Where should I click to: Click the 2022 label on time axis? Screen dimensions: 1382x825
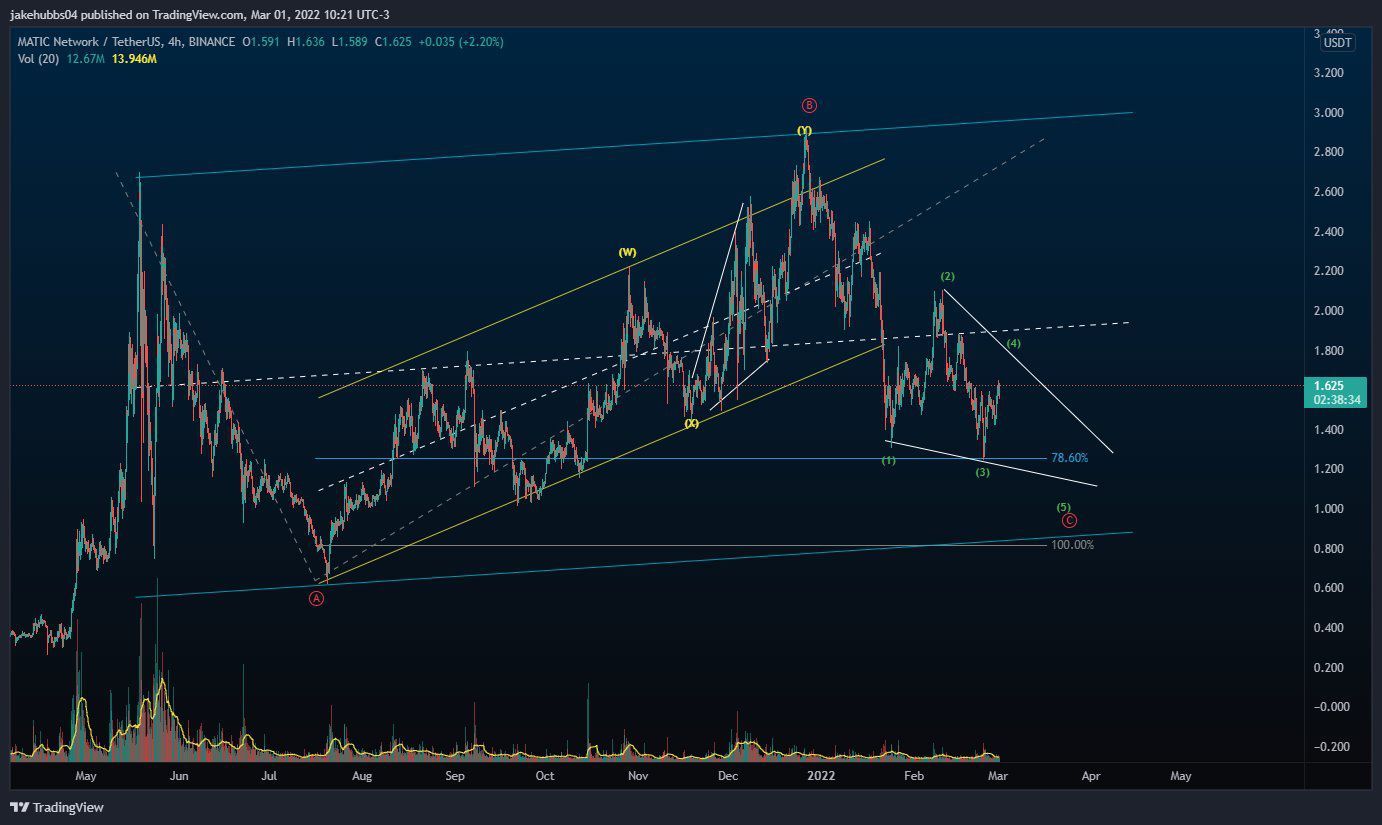click(x=821, y=775)
